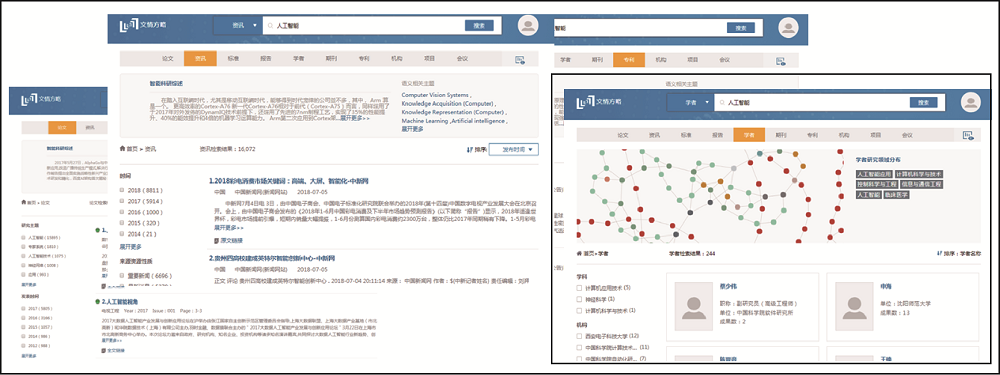Check the 重要新闻 (6666) source filter
This screenshot has height=375, width=1000.
(122, 276)
